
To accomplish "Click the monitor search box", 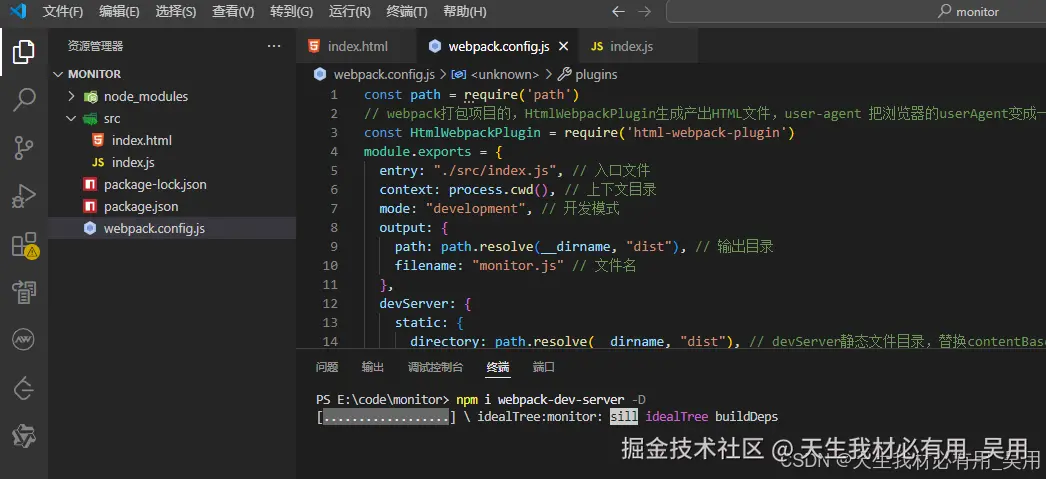I will 856,11.
